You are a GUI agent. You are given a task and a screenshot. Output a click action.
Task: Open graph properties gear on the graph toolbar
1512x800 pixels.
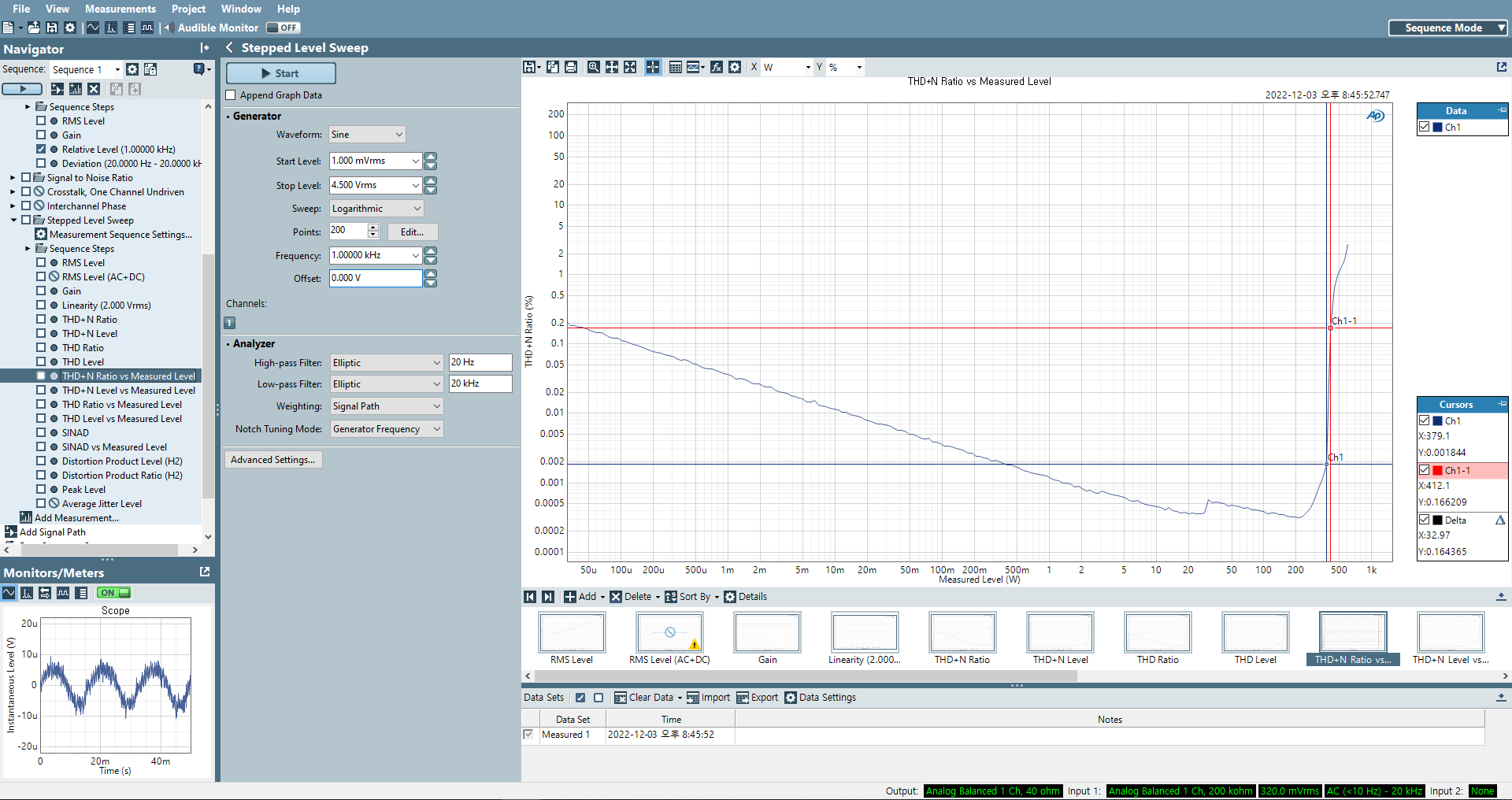pyautogui.click(x=735, y=67)
